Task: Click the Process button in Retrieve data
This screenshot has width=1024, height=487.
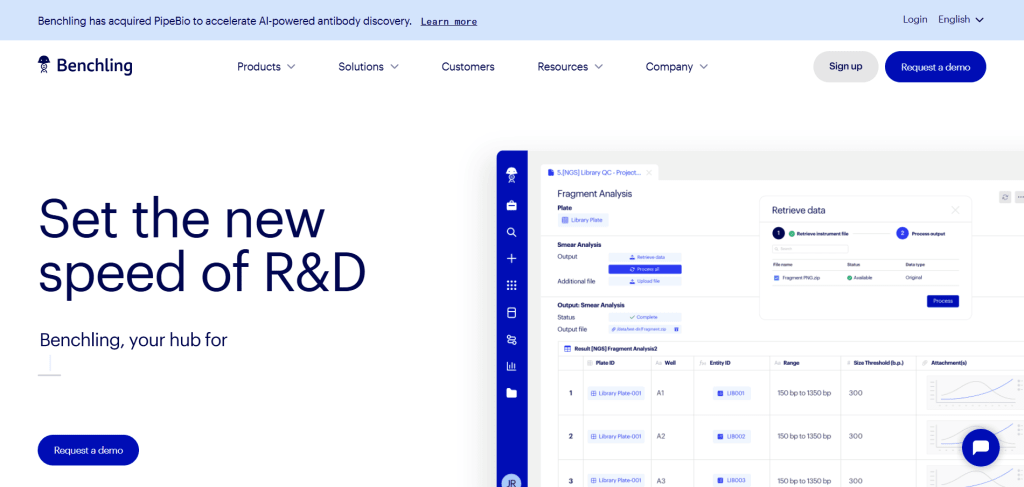Action: (x=942, y=301)
